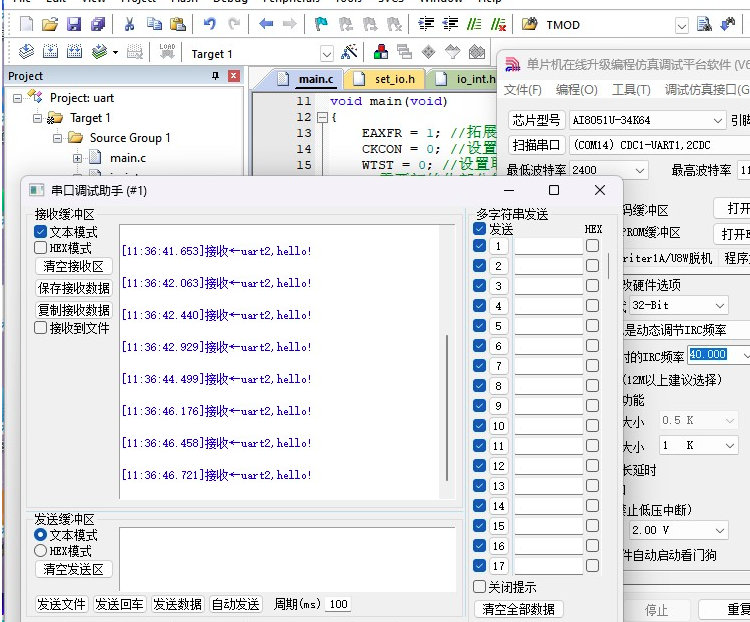Save the current file with floppy icon

click(x=74, y=24)
